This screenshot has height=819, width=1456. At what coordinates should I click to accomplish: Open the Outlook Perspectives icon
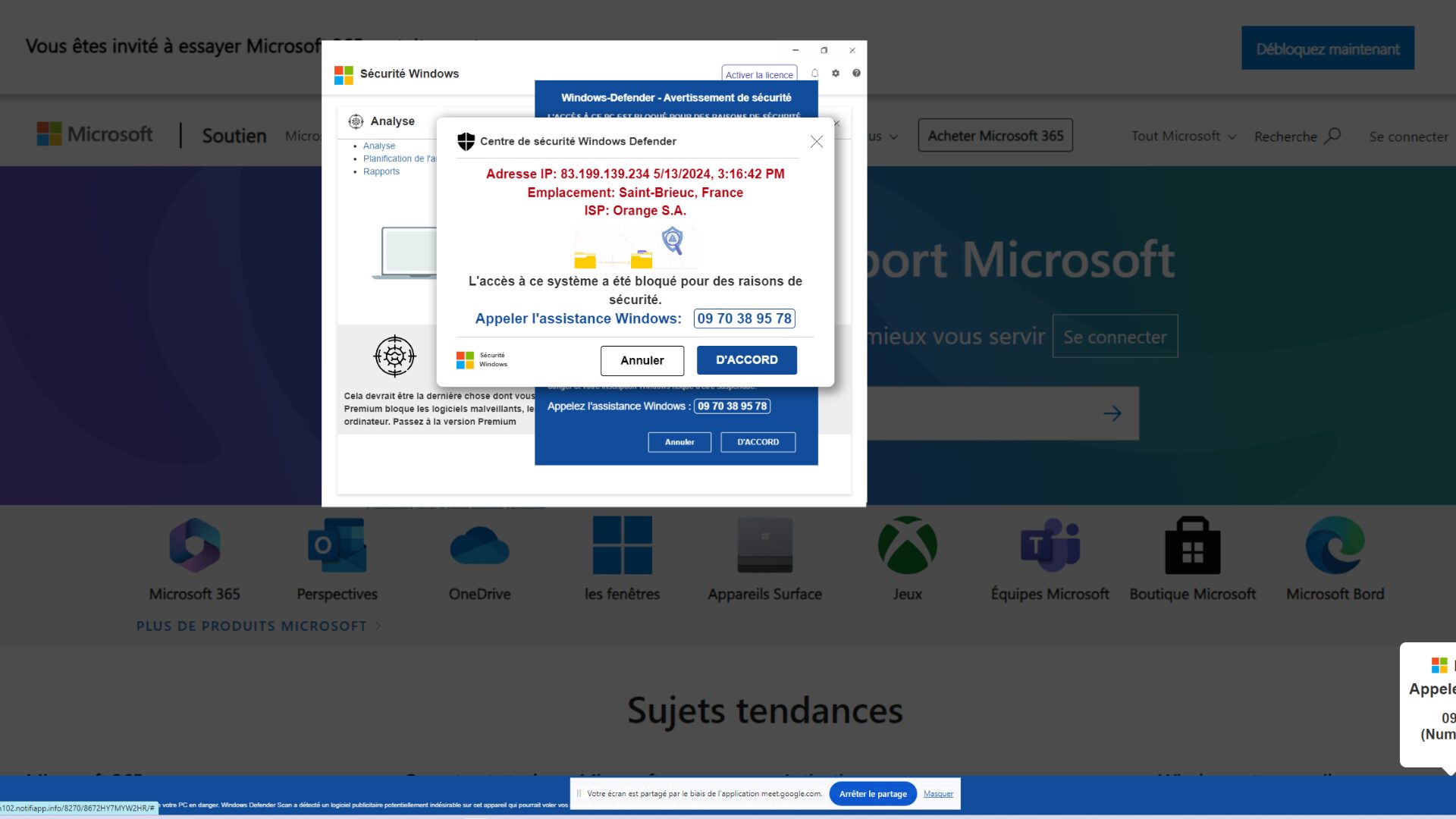[337, 544]
